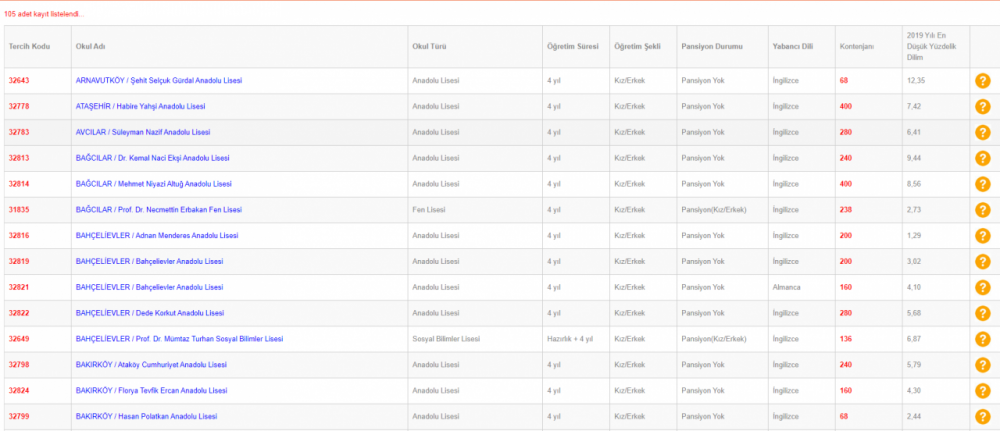
Task: Click the Kontenjanı column header
Action: (856, 47)
